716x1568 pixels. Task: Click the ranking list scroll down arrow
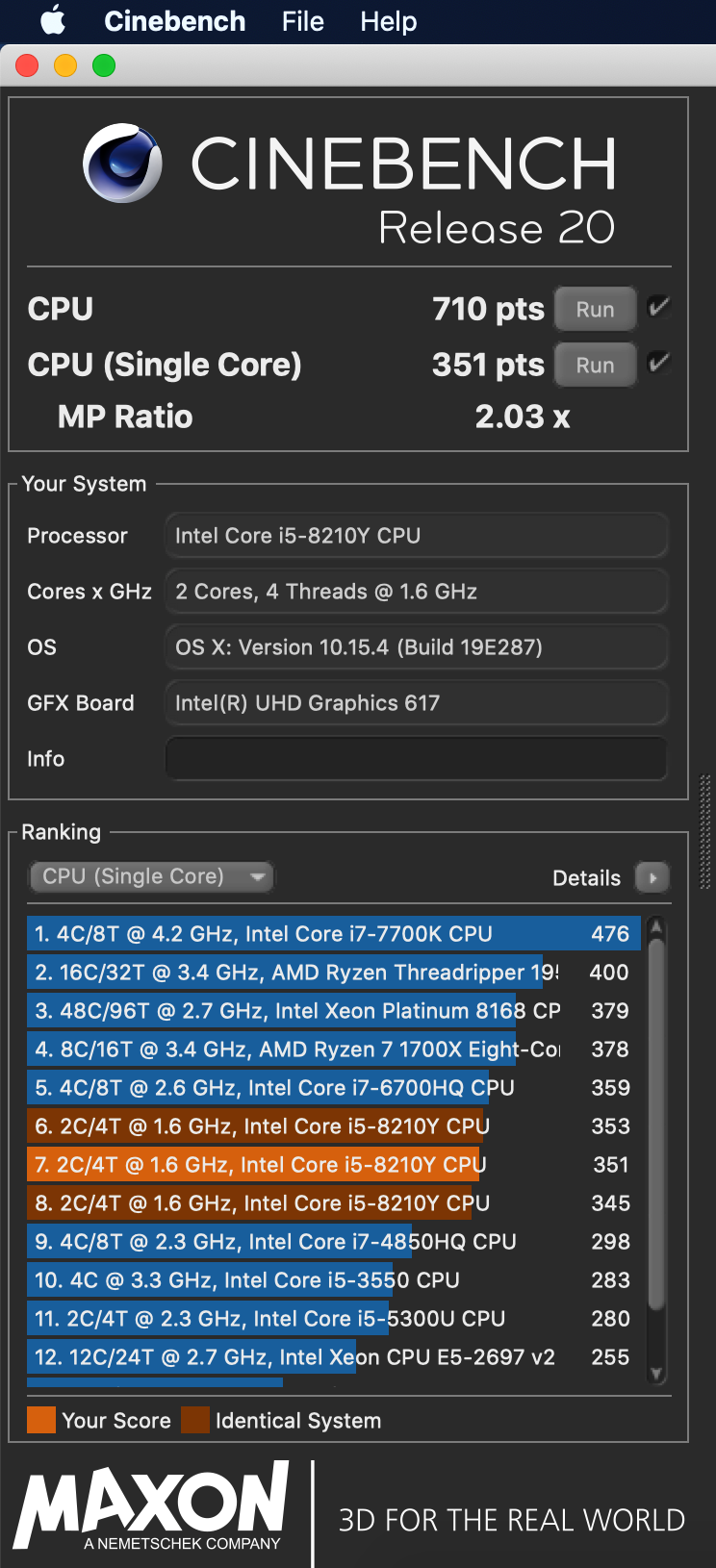point(656,1374)
